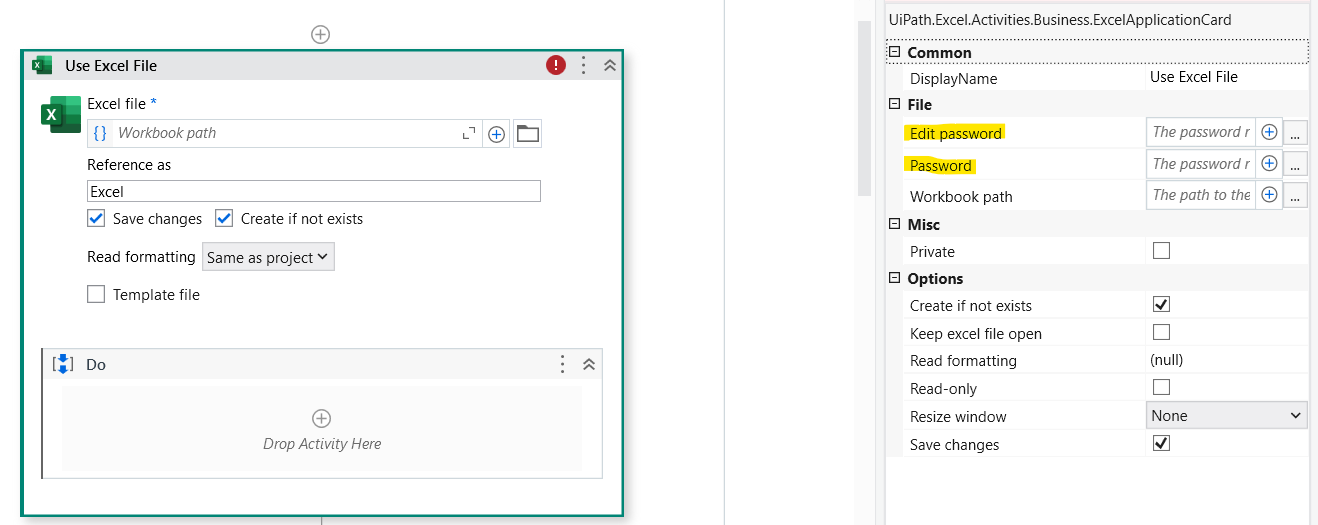Collapse the File properties section

(x=895, y=104)
